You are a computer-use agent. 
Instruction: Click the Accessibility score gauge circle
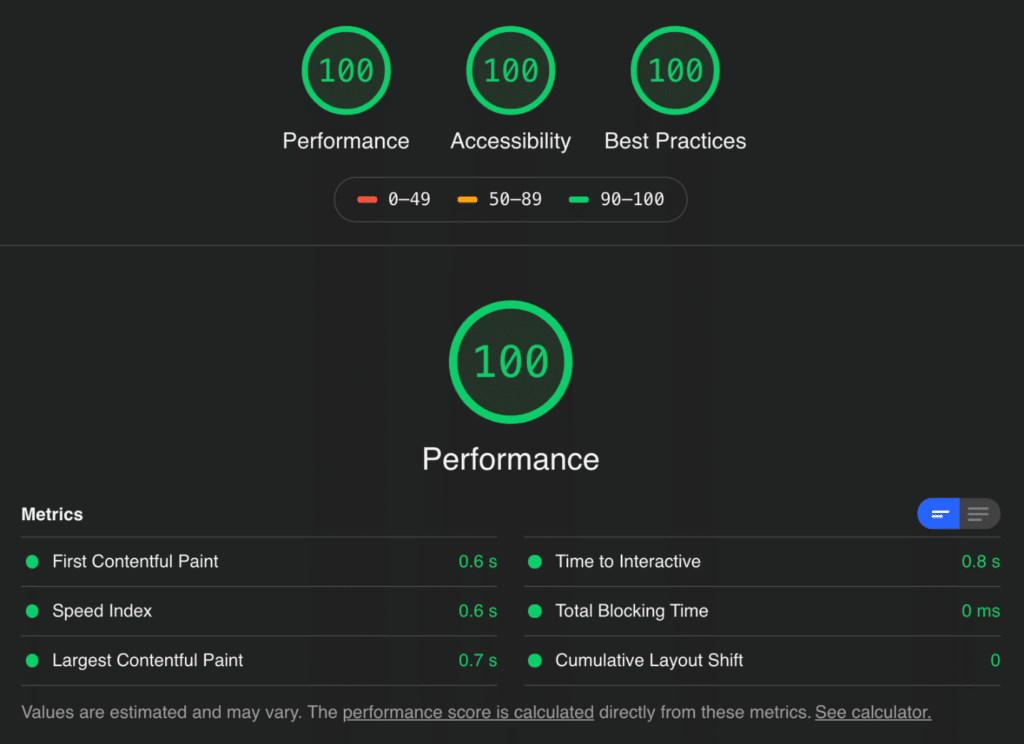coord(511,71)
